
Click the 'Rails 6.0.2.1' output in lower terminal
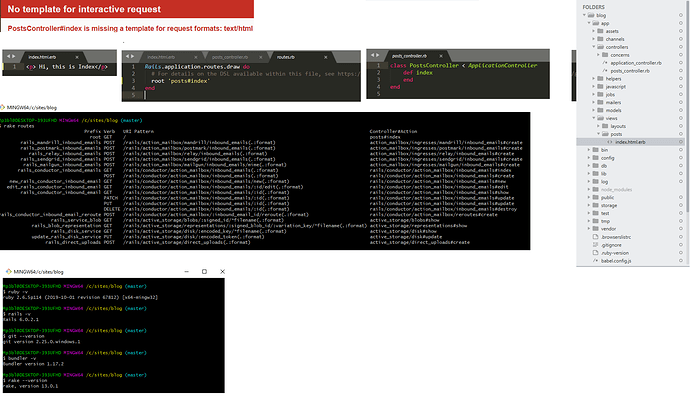point(21,319)
